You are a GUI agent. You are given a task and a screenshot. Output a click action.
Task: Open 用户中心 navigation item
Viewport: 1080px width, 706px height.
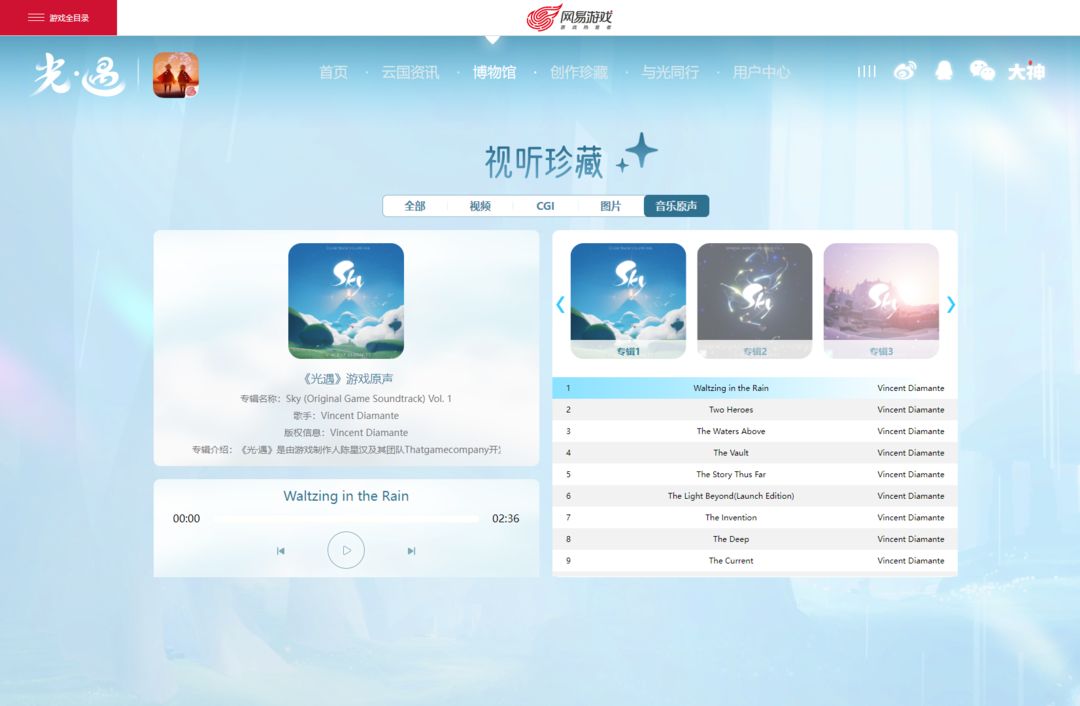(761, 72)
